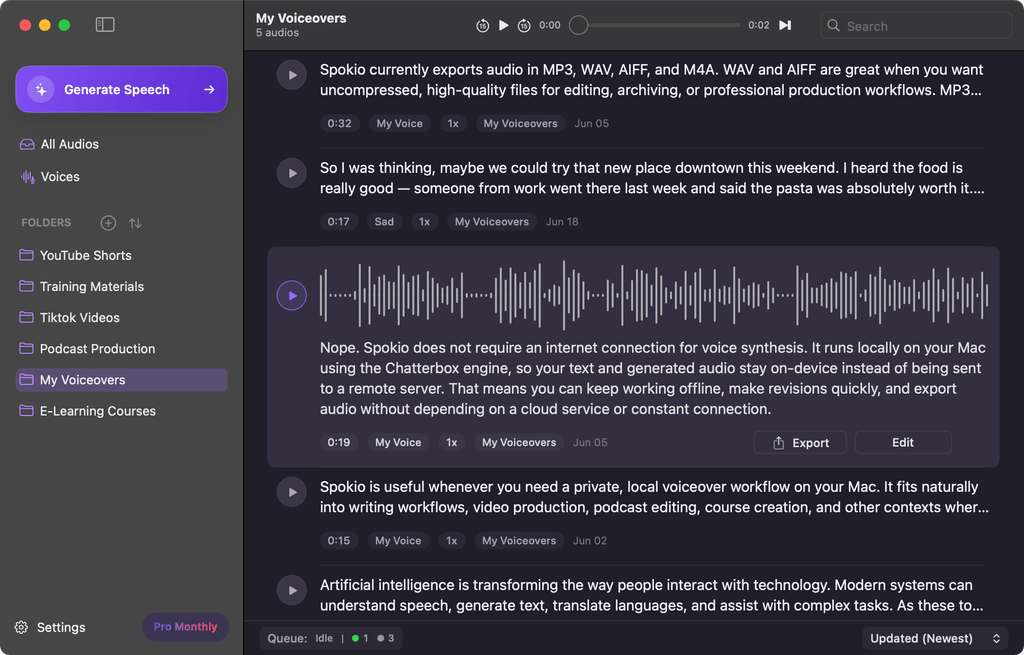
Task: Click the Jun 18 date label
Action: click(x=562, y=222)
